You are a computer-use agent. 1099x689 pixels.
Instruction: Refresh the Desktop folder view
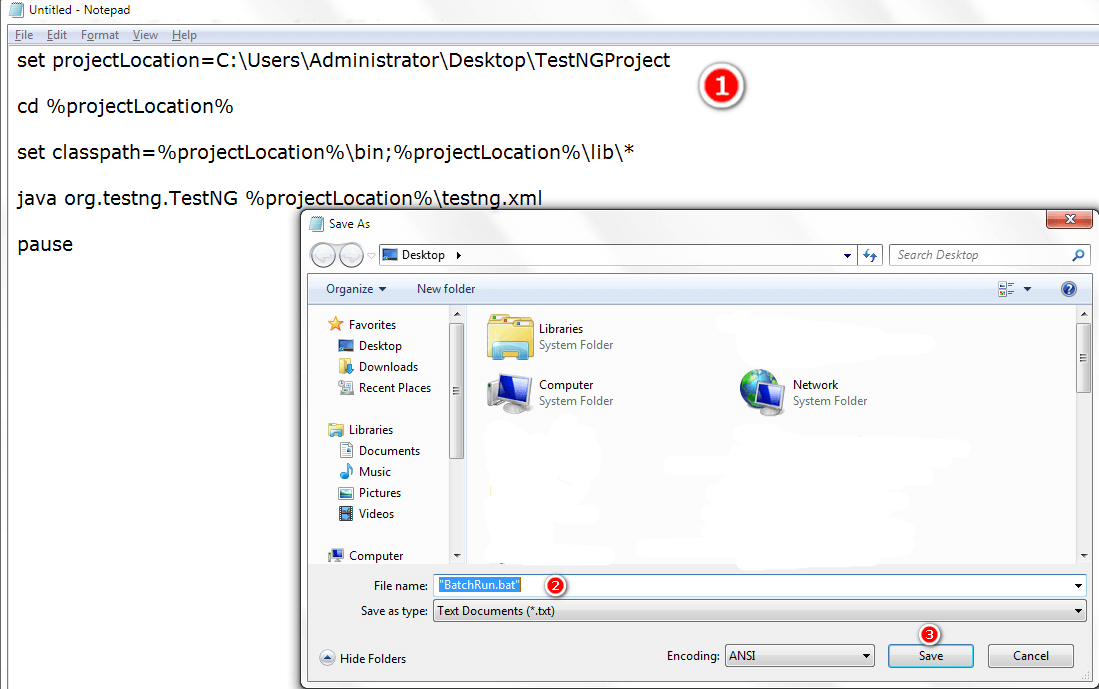(x=870, y=254)
